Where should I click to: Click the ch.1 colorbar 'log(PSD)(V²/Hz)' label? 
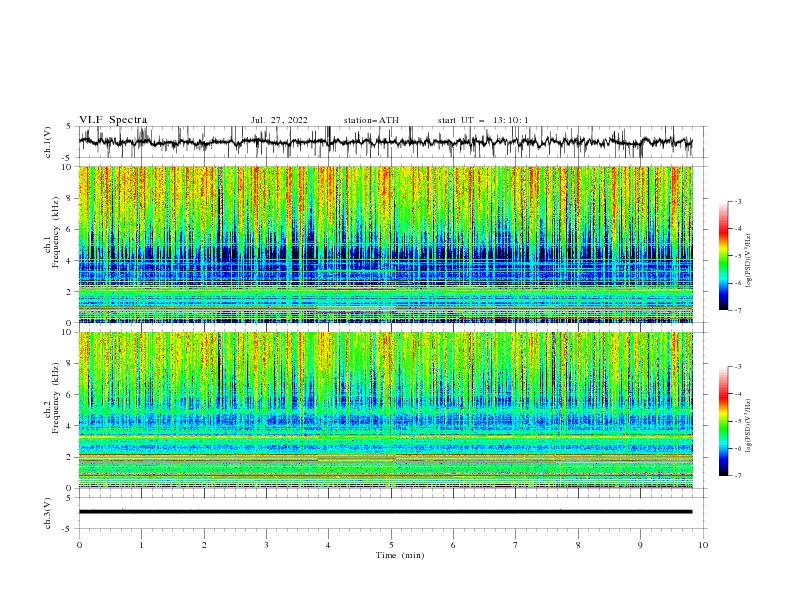748,261
